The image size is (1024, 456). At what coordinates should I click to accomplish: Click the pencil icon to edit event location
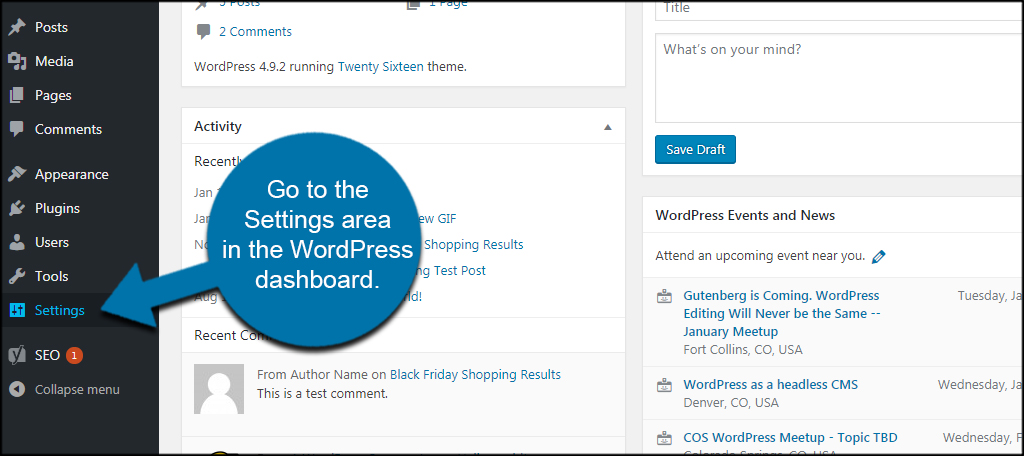click(878, 256)
